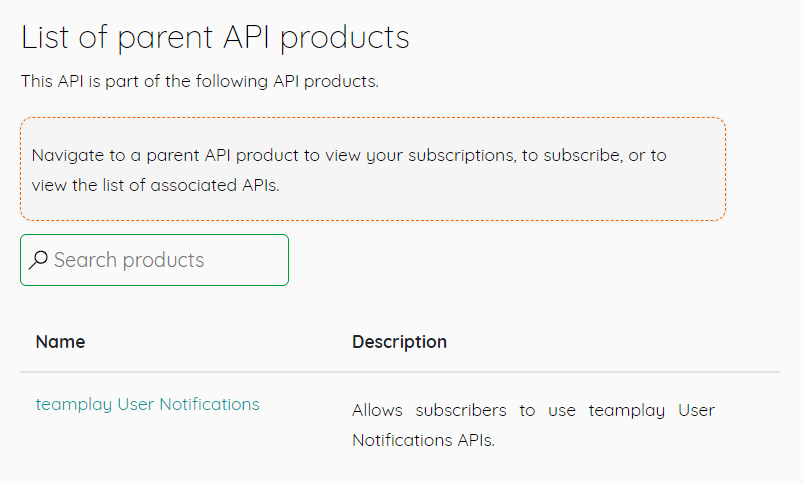
Task: Click the 'Navigate to a parent API product' notice line
Action: [349, 155]
